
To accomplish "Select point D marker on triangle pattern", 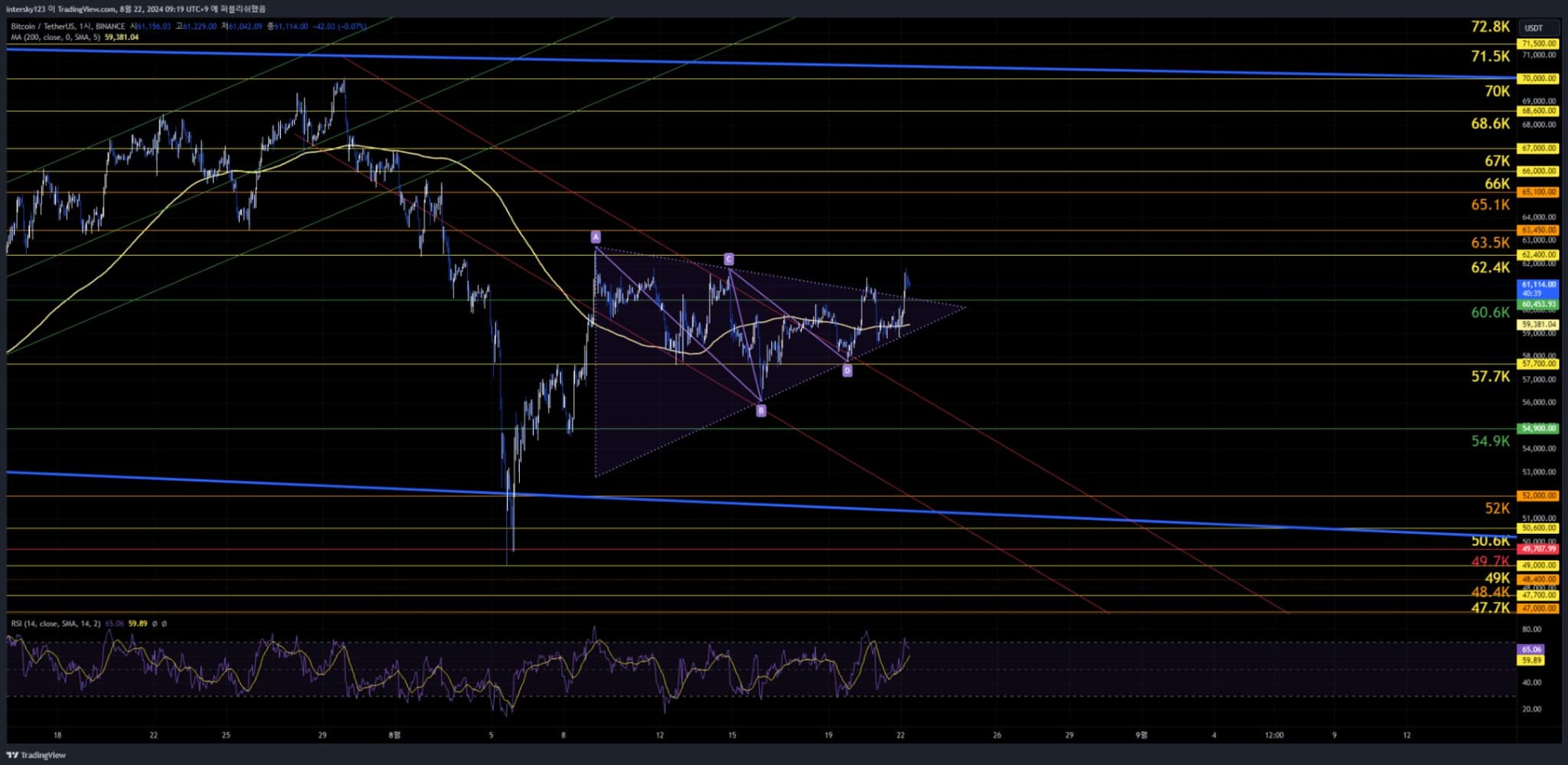I will point(847,371).
